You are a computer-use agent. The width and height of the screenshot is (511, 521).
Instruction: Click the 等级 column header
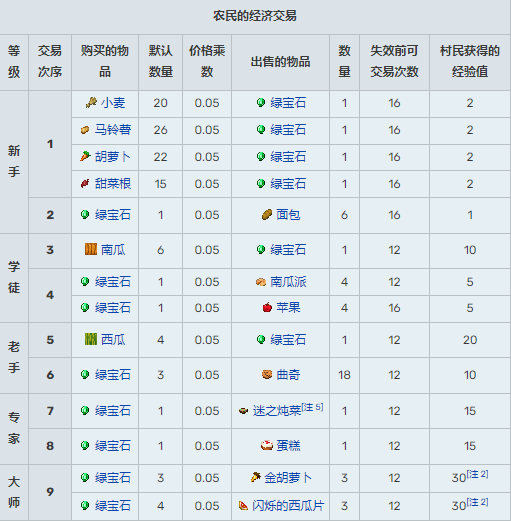(x=14, y=61)
